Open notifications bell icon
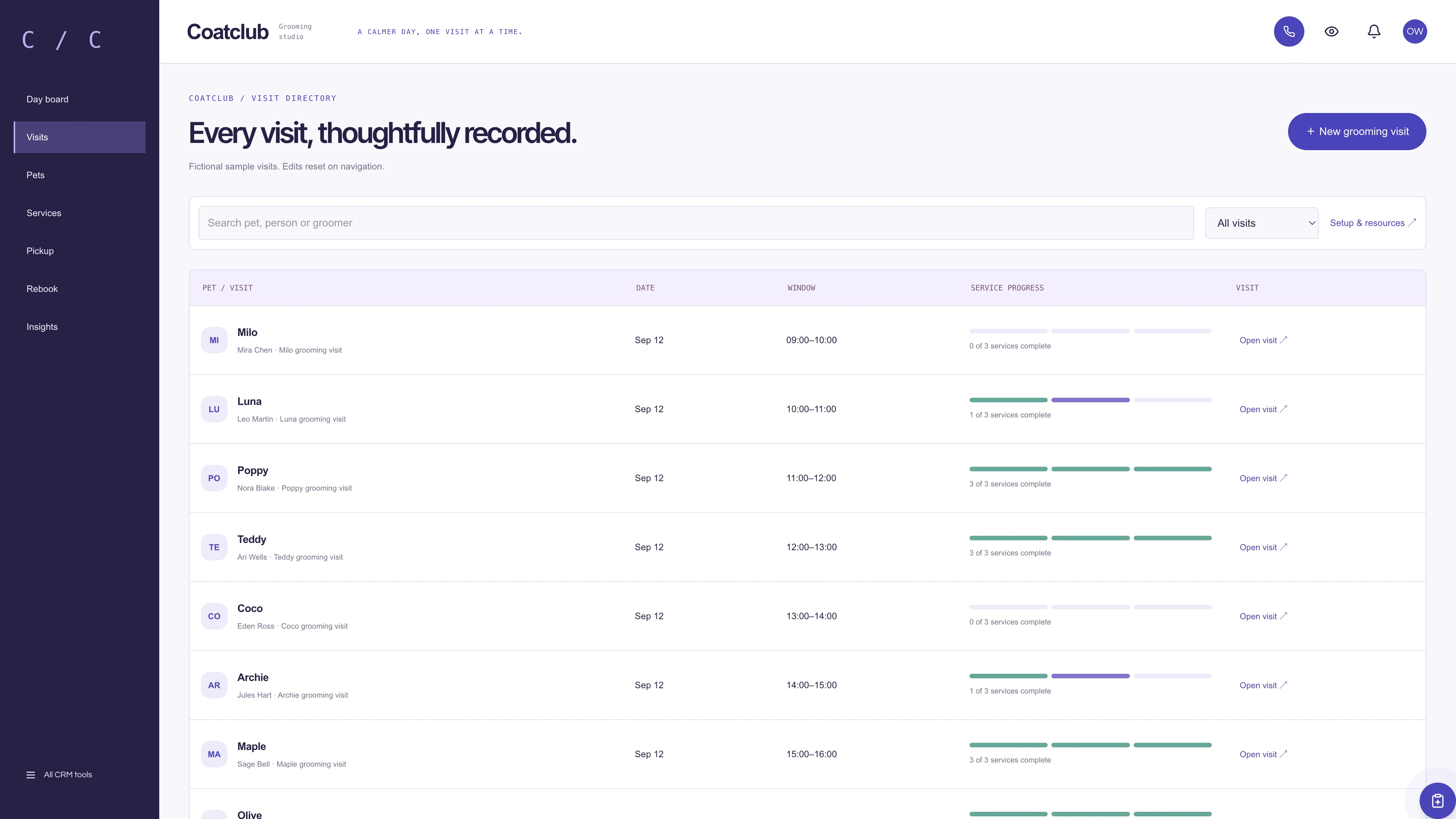Viewport: 1456px width, 819px height. pyautogui.click(x=1373, y=31)
